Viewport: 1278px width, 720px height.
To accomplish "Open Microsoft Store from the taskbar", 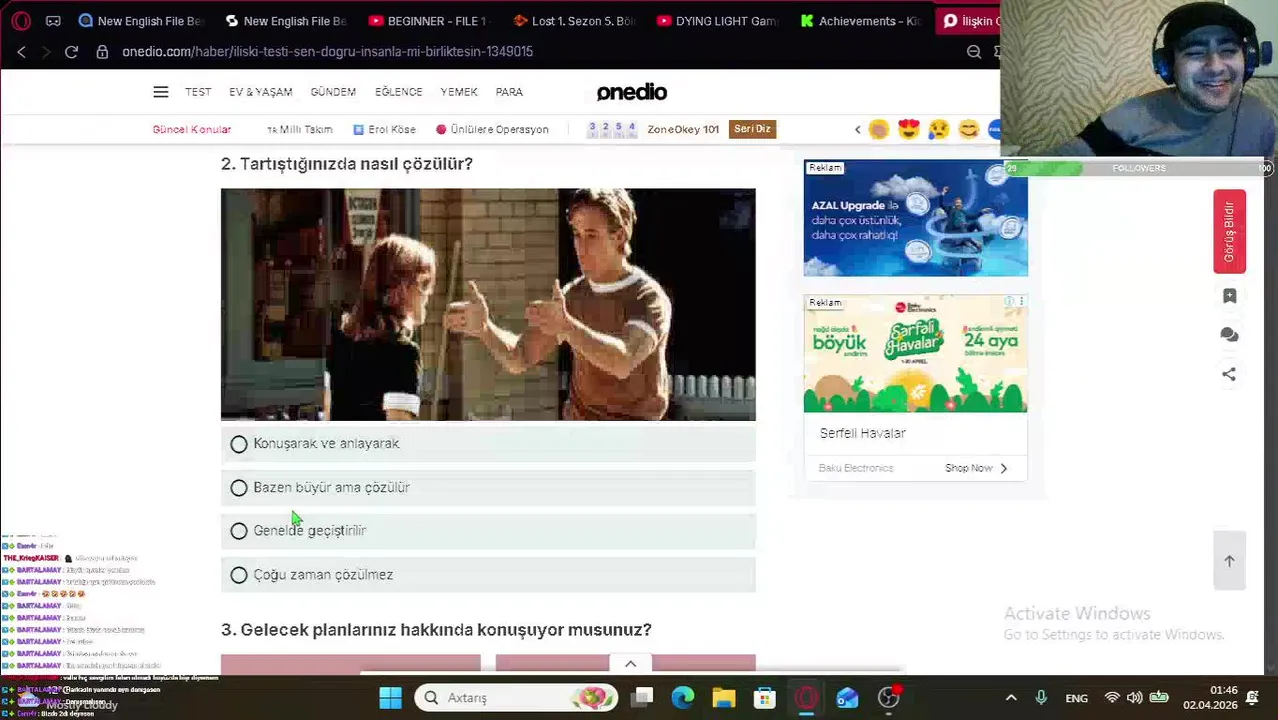I will coord(765,697).
